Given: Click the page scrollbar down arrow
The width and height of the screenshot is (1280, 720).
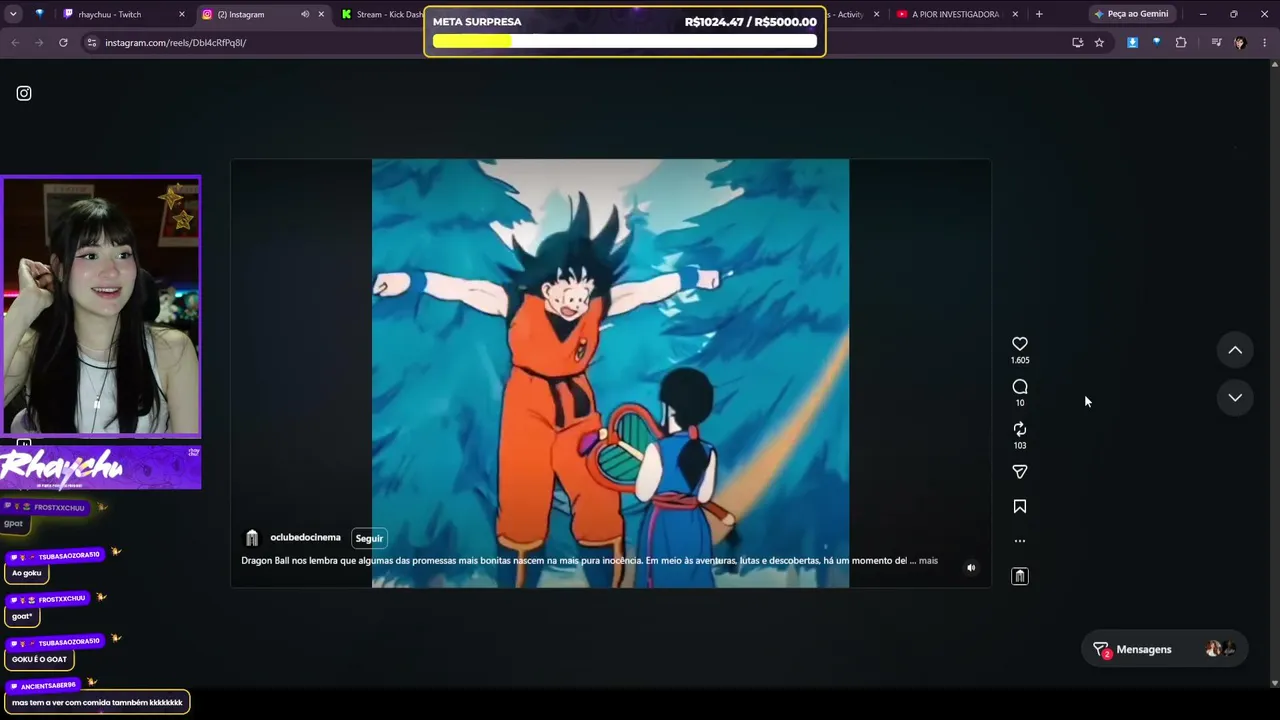Looking at the screenshot, I should pos(1274,683).
